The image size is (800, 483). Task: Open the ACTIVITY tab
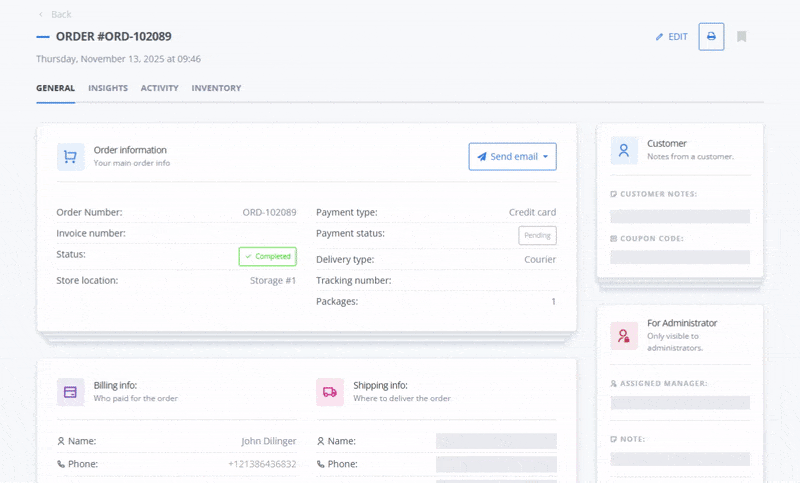160,88
